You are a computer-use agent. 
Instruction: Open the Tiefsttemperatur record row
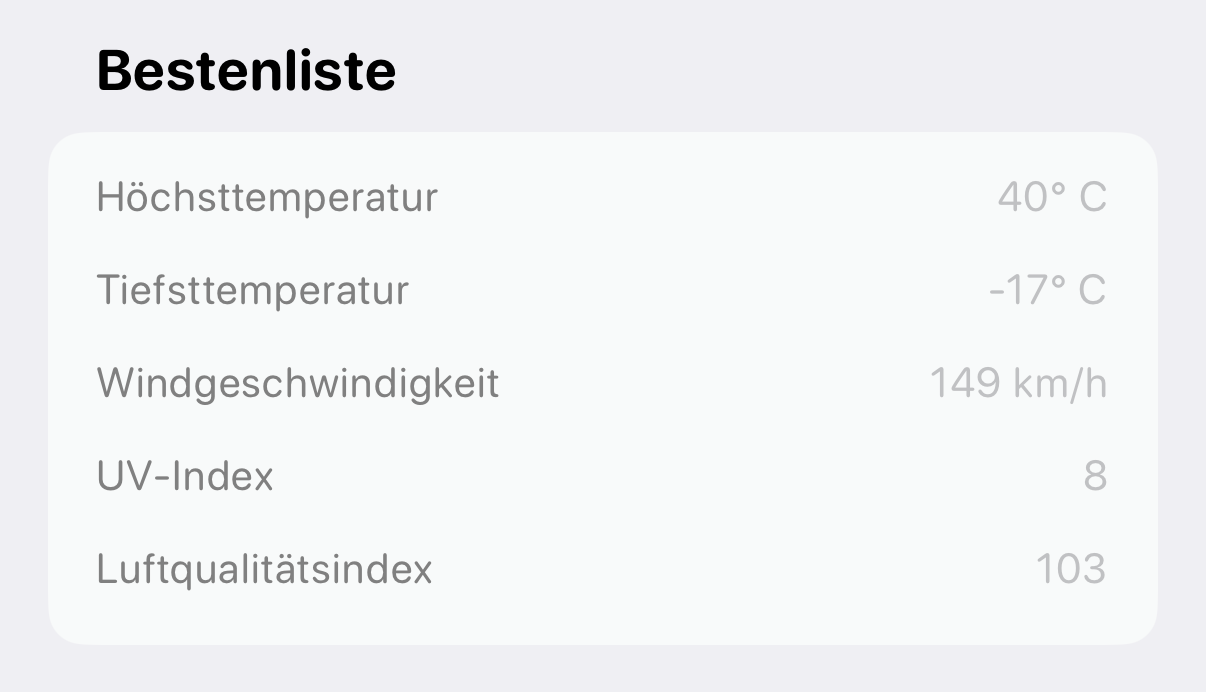coord(603,291)
